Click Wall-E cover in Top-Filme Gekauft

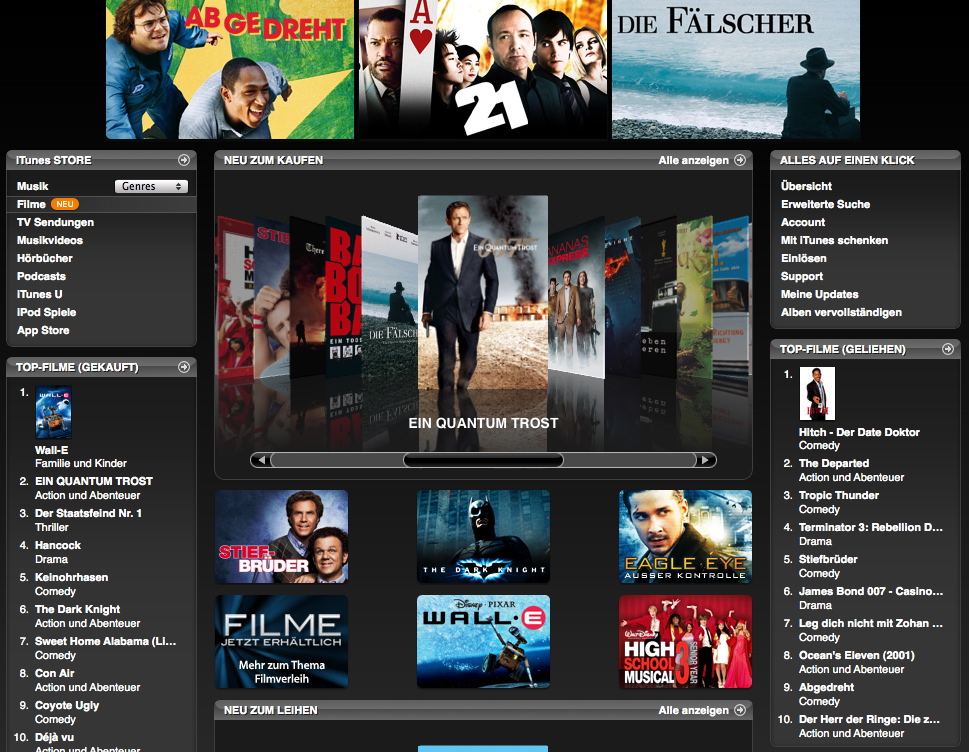click(54, 413)
